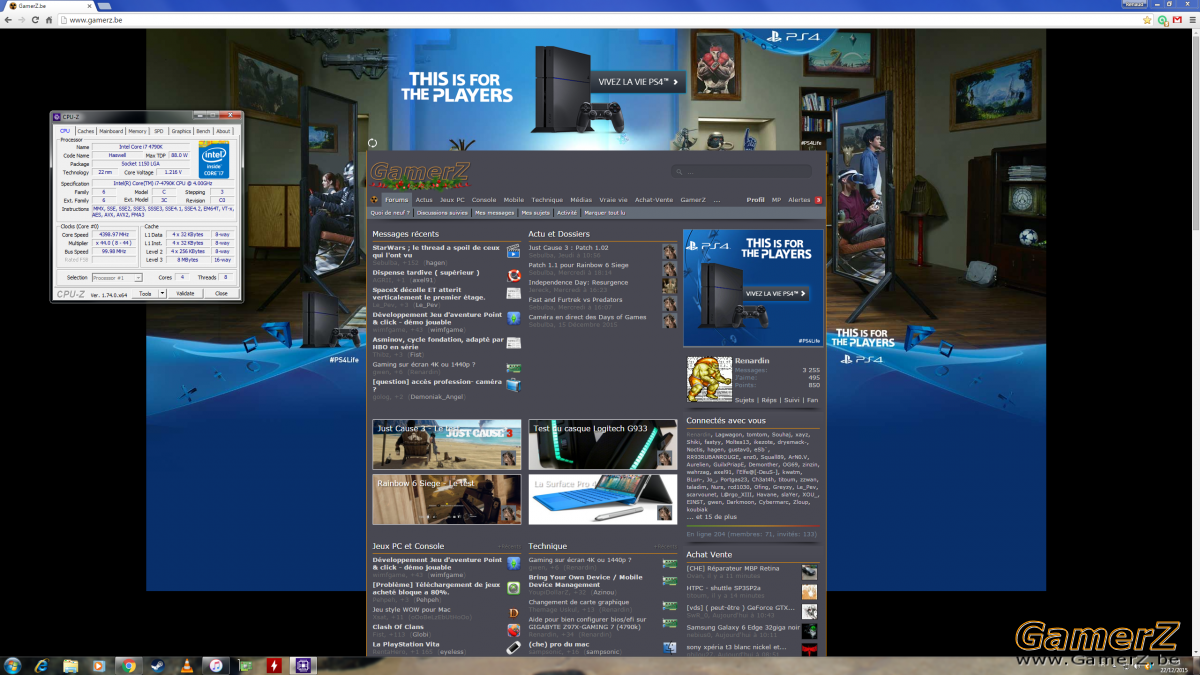Click the newspaper icon beside the SpaceX thread
The width and height of the screenshot is (1200, 675).
click(513, 294)
